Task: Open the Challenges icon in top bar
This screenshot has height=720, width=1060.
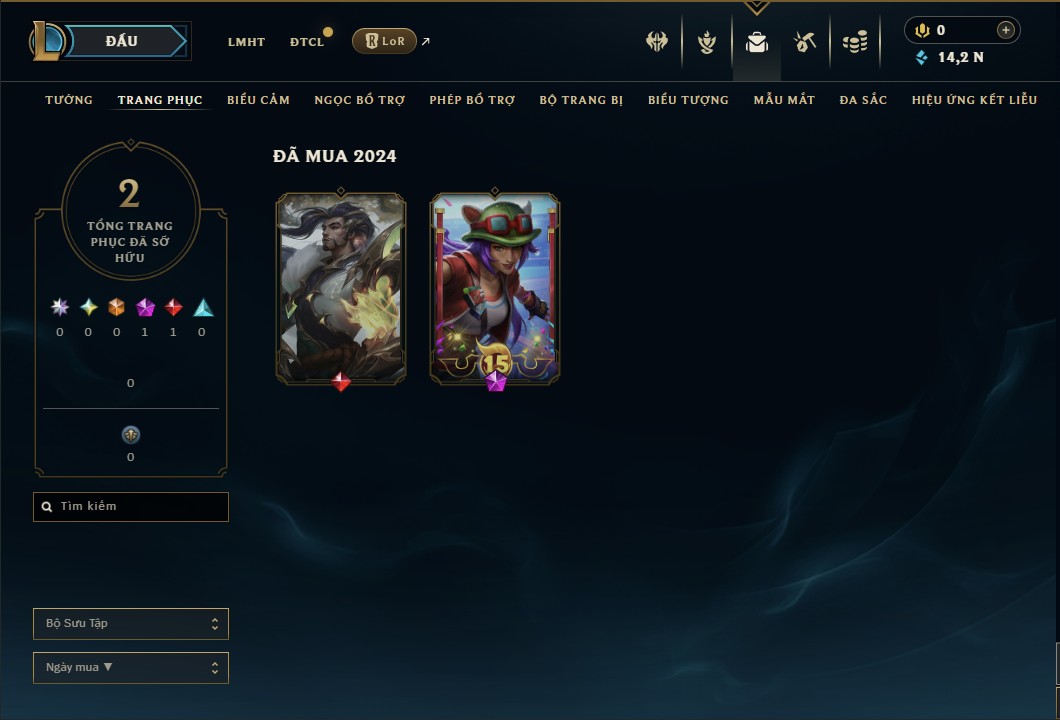Action: pyautogui.click(x=707, y=42)
